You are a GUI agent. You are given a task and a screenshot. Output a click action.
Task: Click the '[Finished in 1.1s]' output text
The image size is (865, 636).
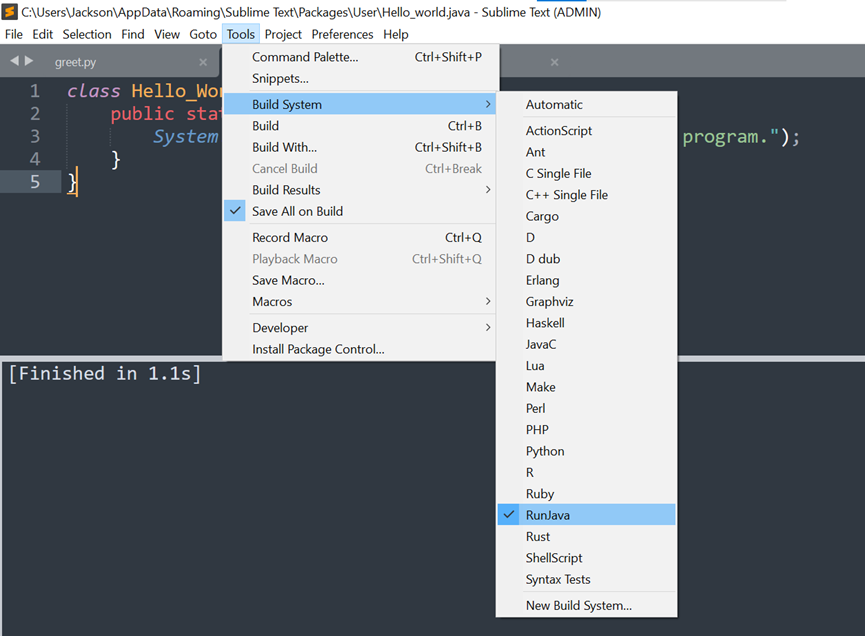click(x=105, y=374)
